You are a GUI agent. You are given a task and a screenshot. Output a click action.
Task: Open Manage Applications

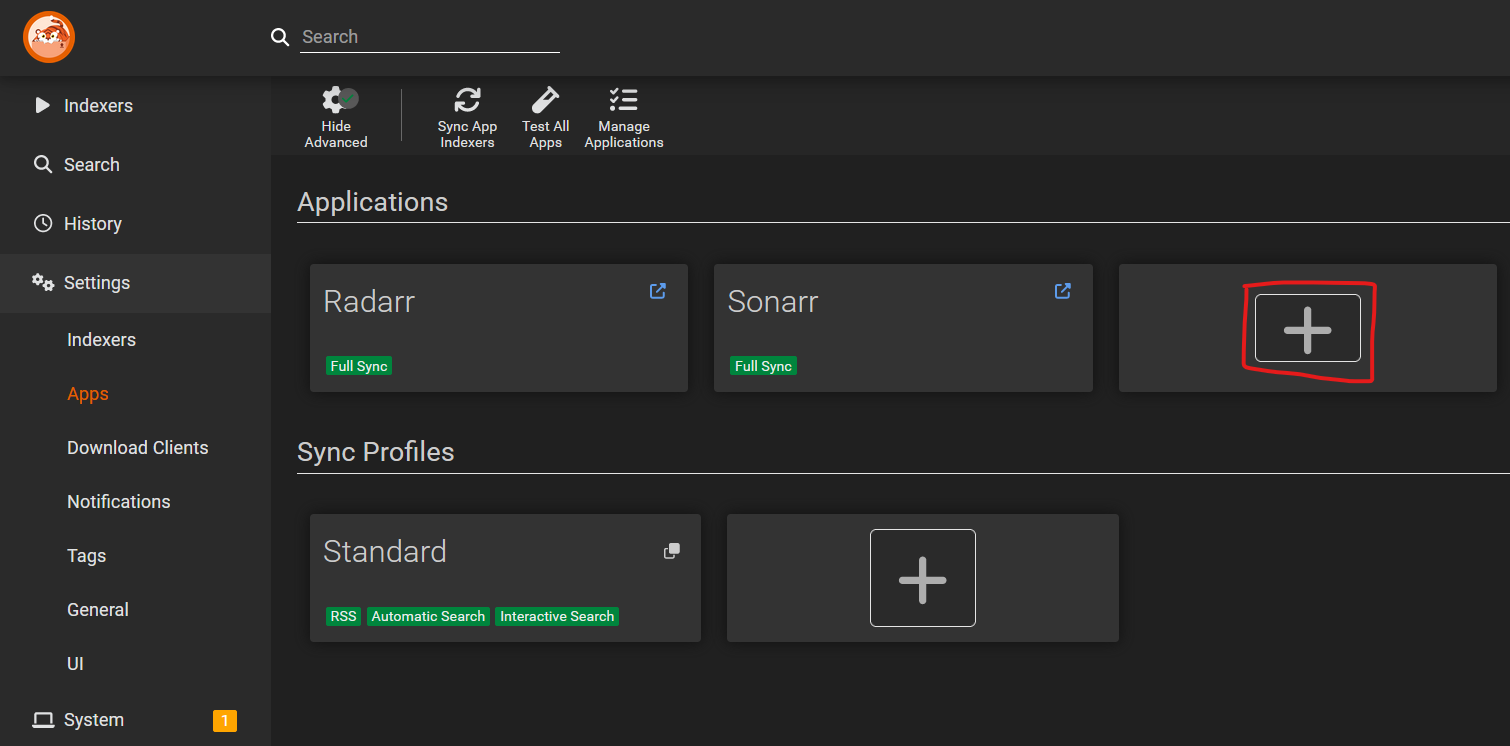click(624, 118)
